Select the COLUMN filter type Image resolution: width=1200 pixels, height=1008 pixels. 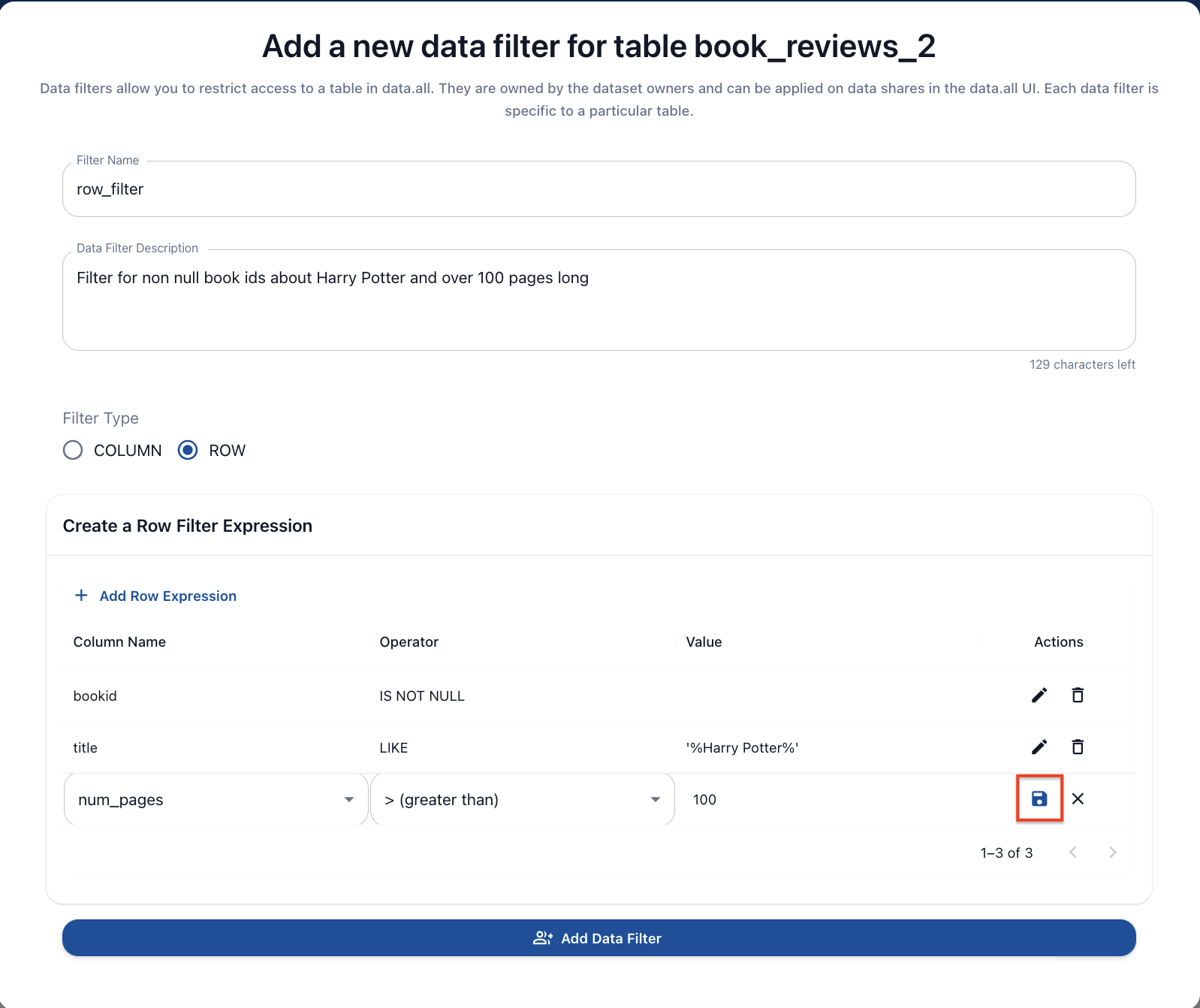[x=73, y=450]
